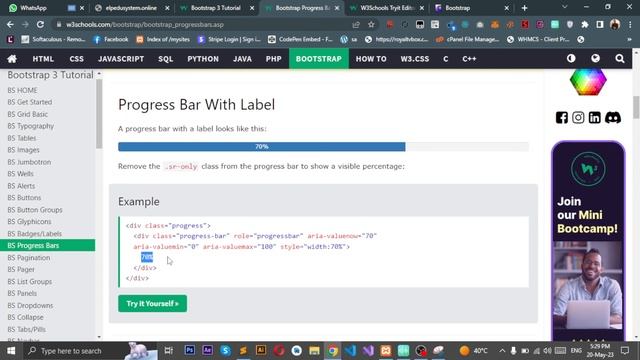Click the Try it Yourself button
Screen dimensions: 640x360
[153, 304]
